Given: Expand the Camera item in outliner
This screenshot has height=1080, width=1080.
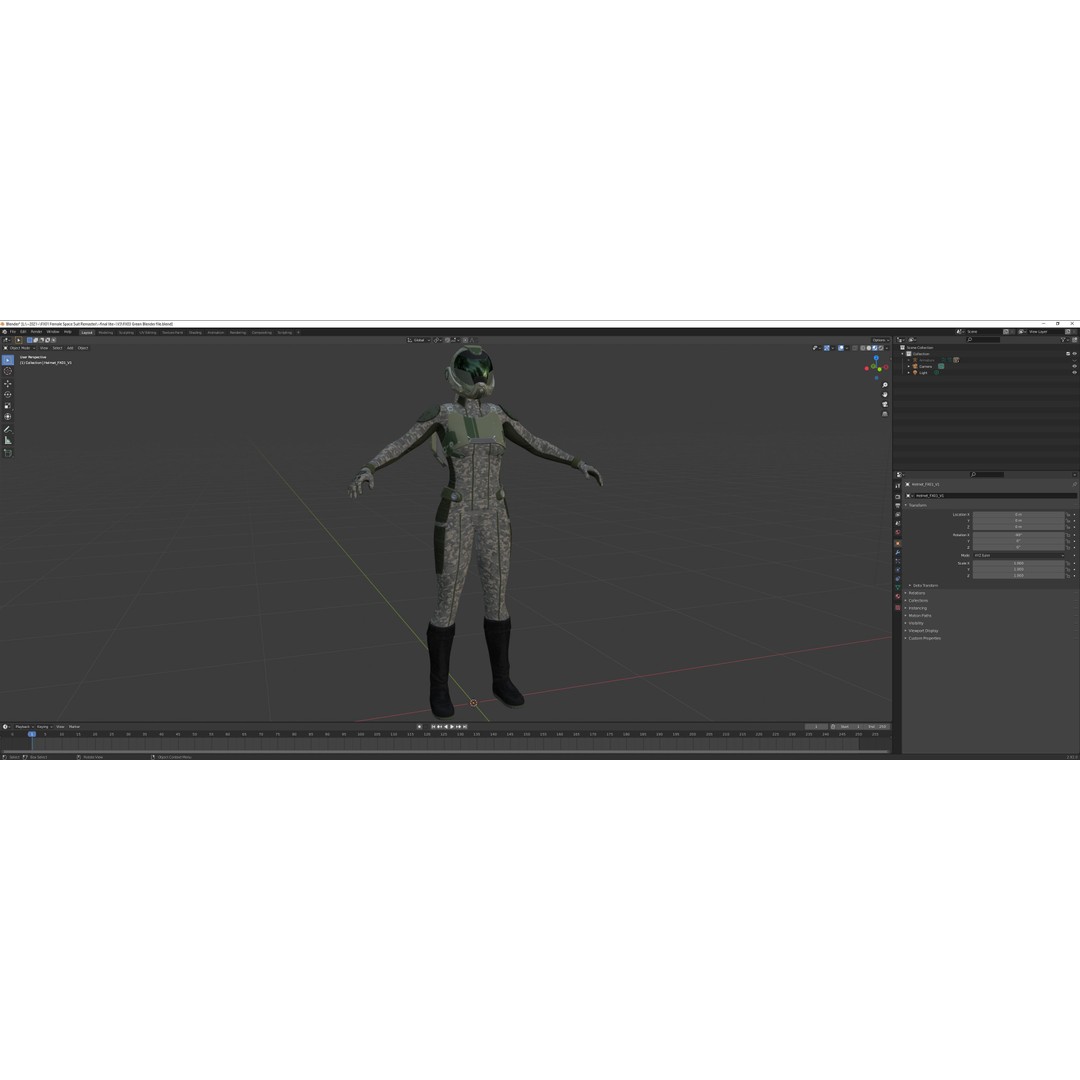Looking at the screenshot, I should tap(908, 366).
